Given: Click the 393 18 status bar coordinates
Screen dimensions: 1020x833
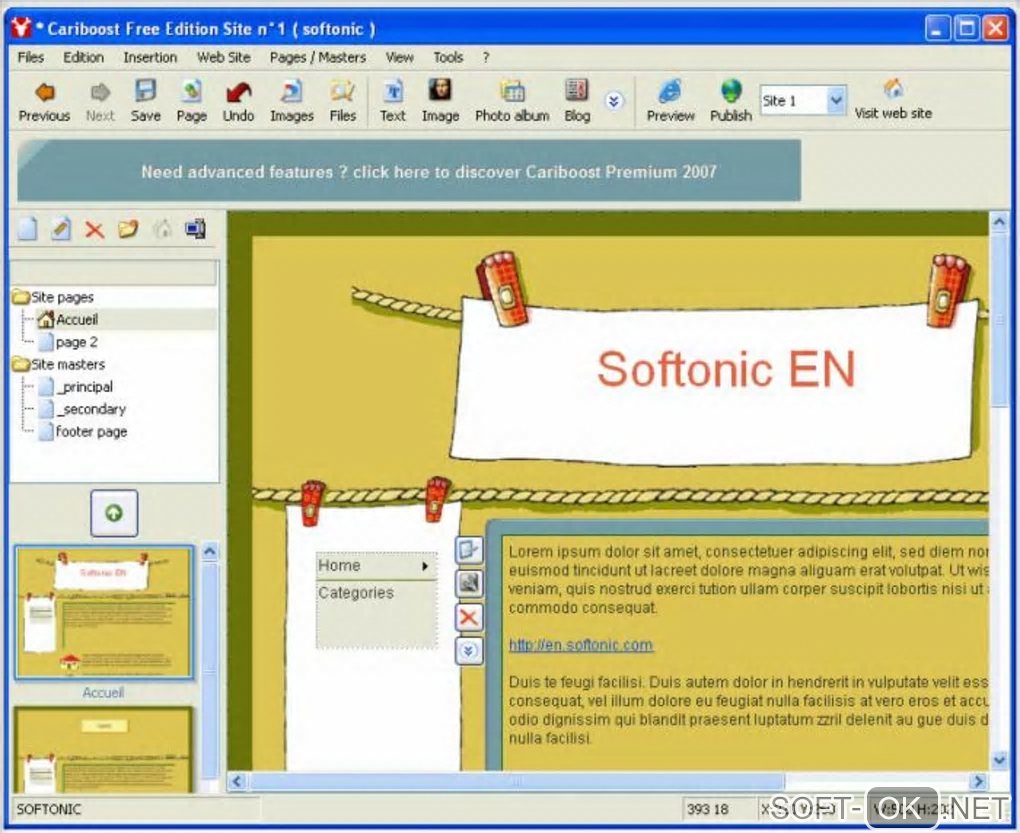Looking at the screenshot, I should coord(708,810).
